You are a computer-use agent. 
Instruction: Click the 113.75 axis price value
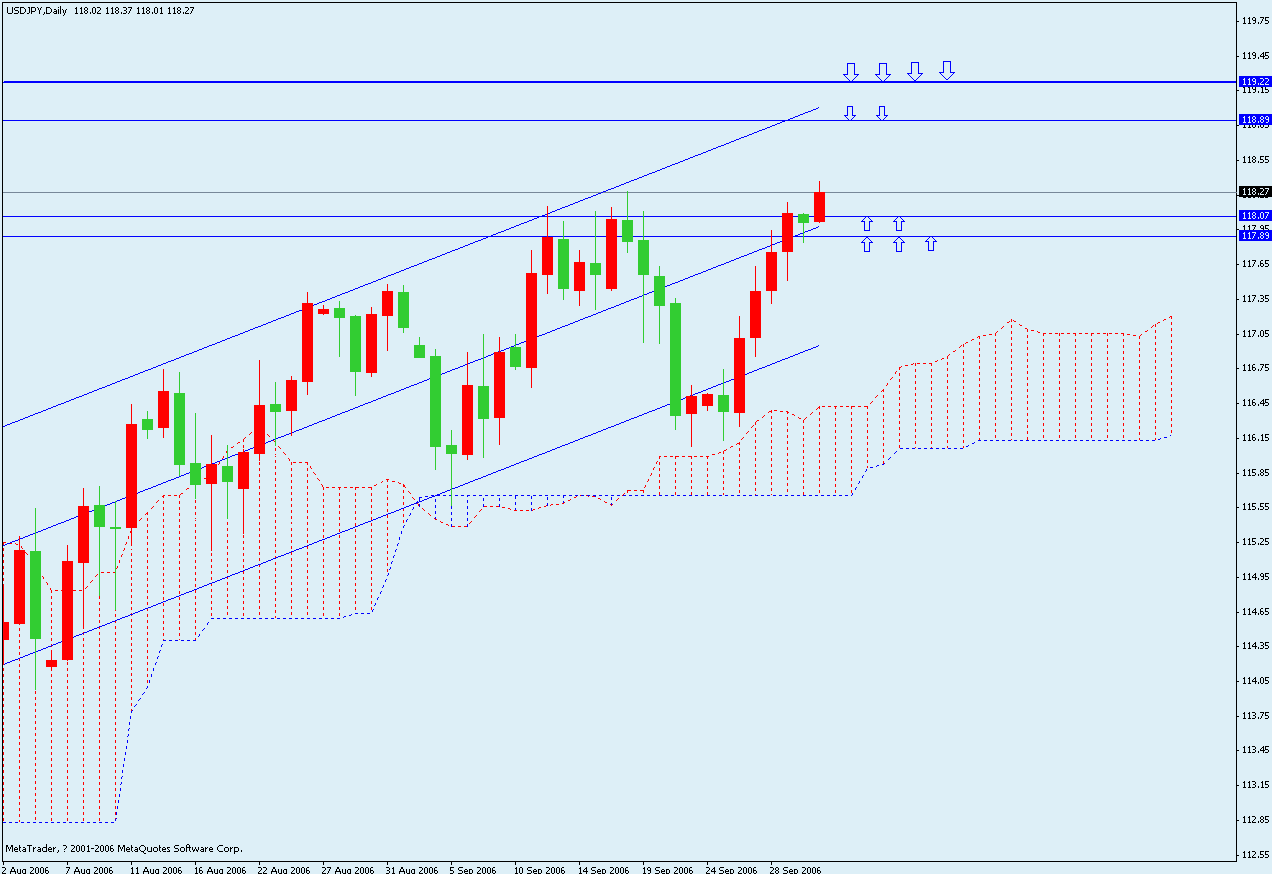1255,716
